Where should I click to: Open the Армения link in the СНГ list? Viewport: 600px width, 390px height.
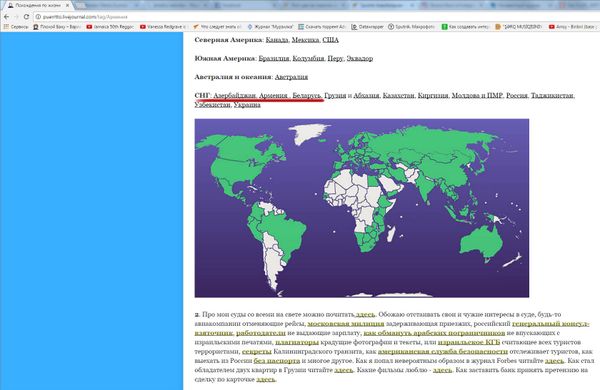[273, 96]
